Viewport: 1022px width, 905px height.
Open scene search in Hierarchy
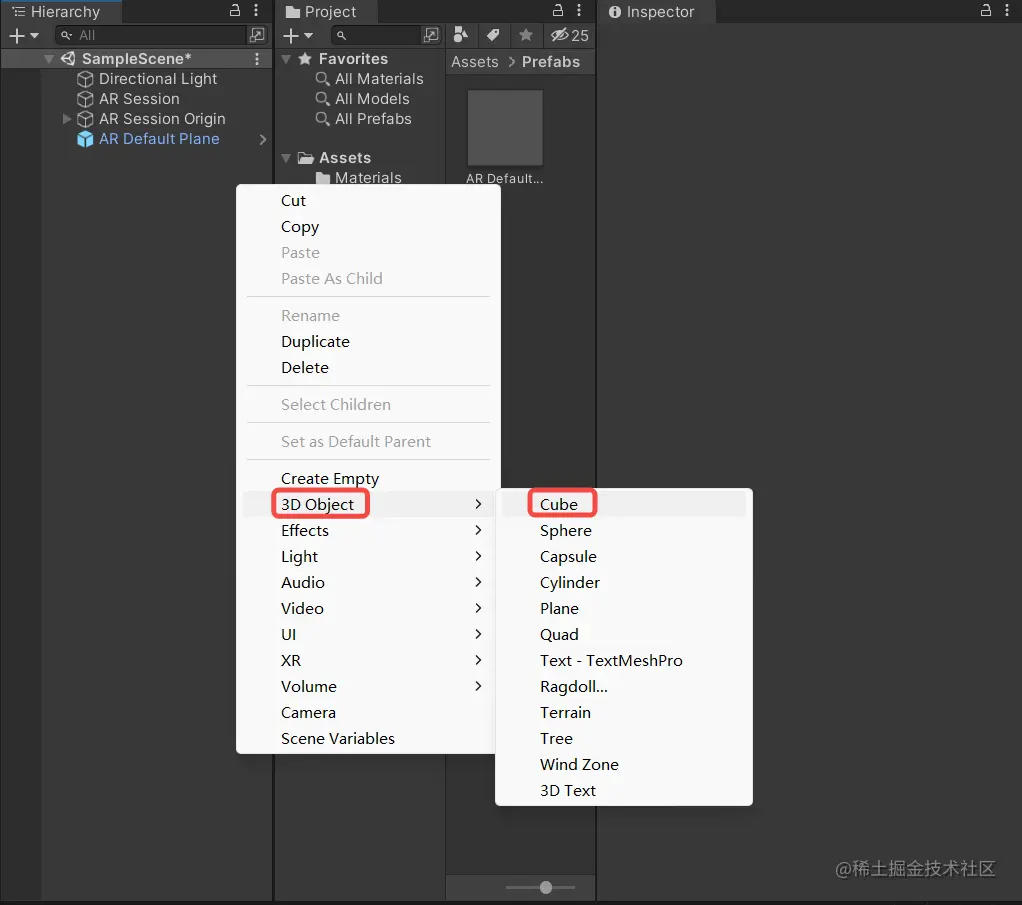pyautogui.click(x=257, y=35)
